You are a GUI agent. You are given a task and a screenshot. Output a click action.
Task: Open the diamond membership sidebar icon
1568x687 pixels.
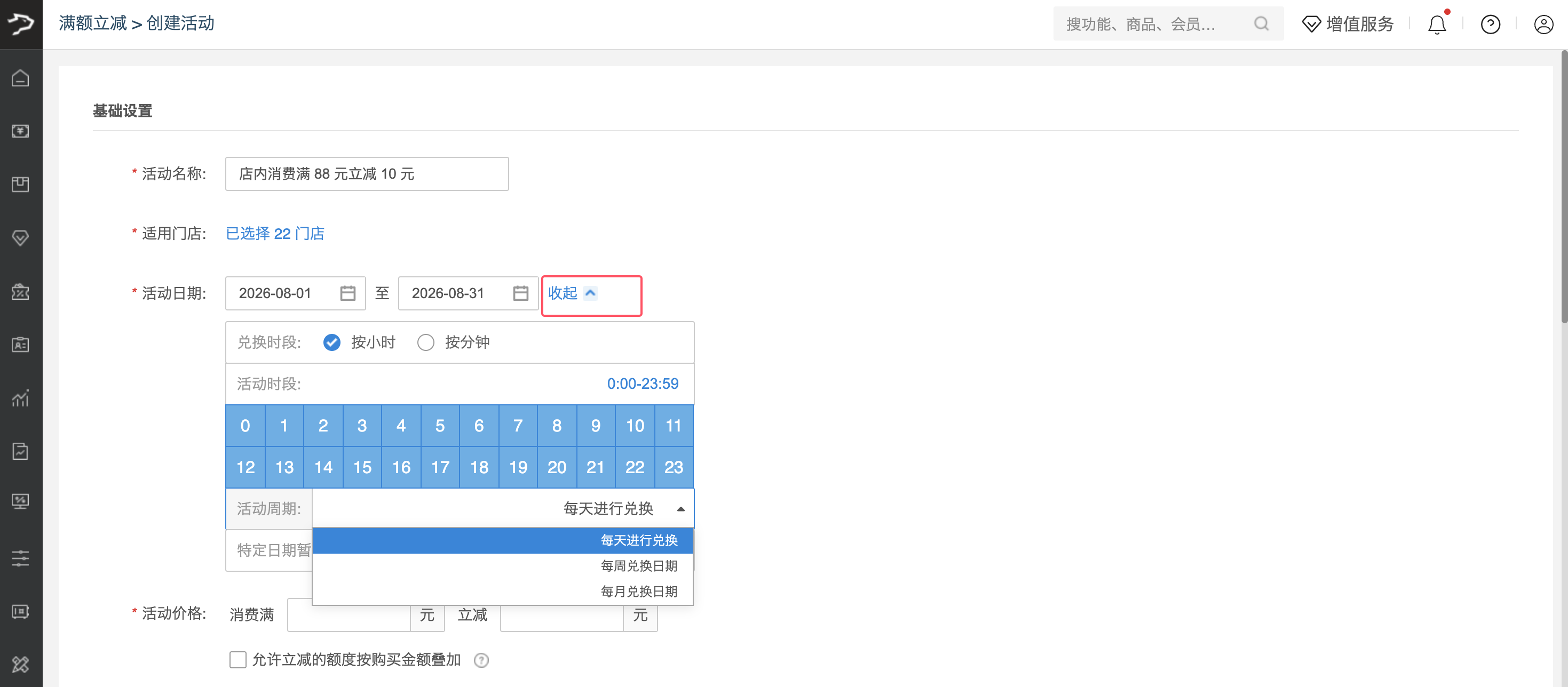tap(21, 238)
